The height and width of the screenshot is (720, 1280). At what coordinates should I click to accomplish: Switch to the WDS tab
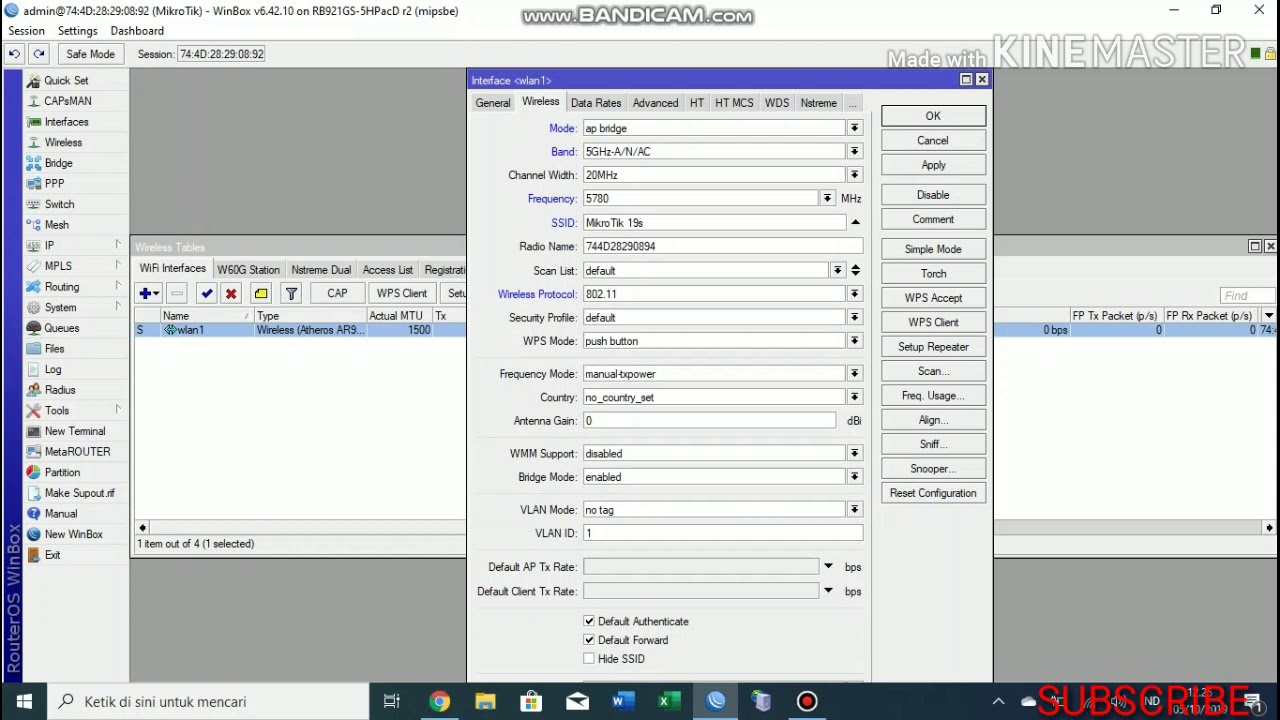point(777,103)
